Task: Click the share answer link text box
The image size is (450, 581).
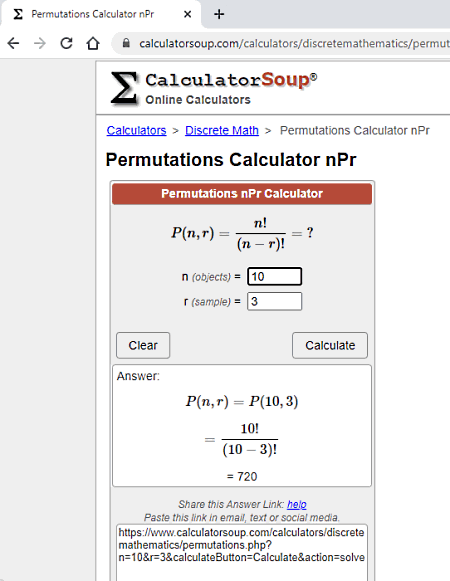Action: pos(242,552)
